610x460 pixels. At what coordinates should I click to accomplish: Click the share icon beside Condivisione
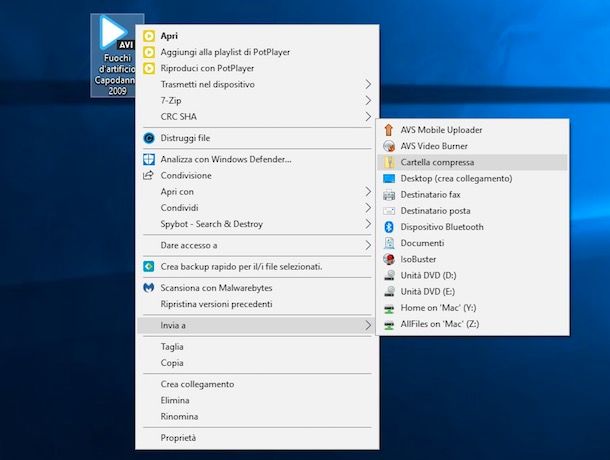tap(149, 176)
